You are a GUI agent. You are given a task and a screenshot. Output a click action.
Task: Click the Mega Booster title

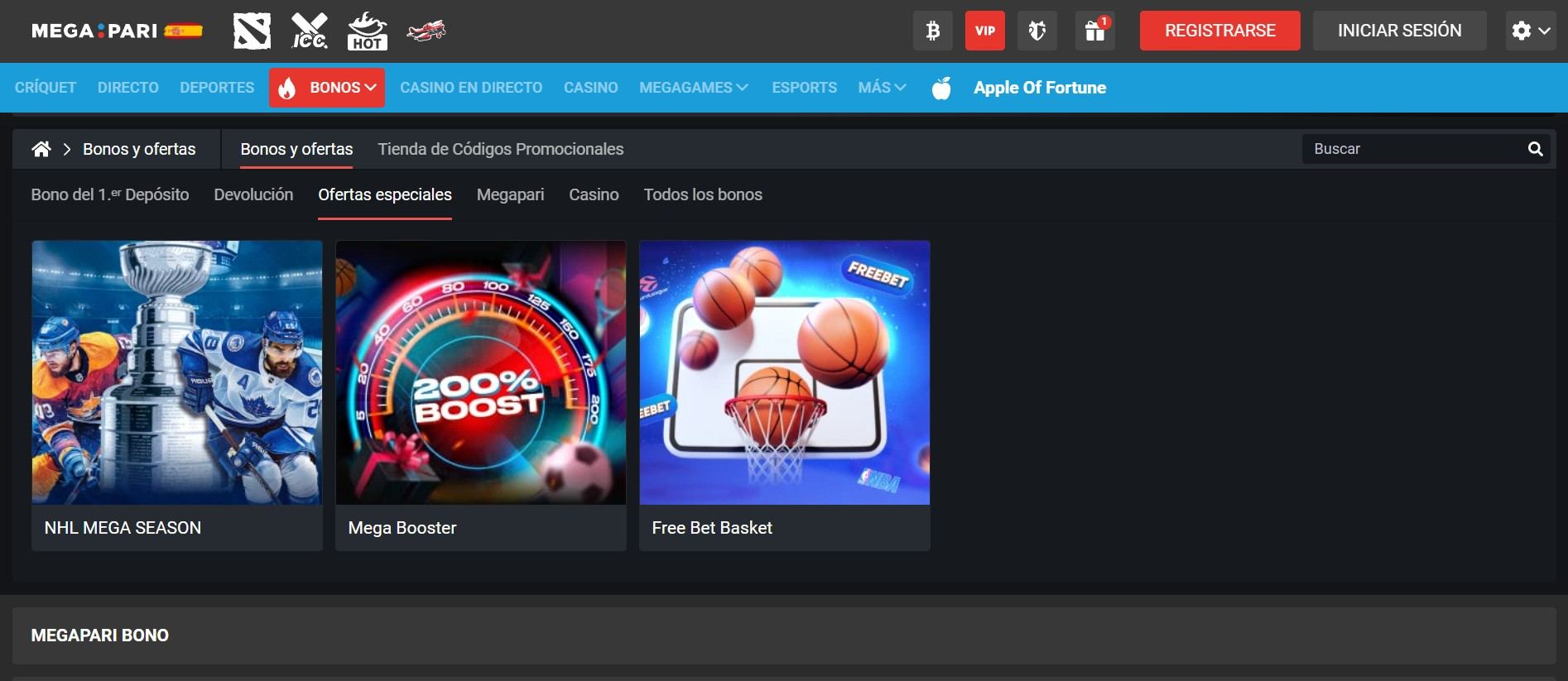click(402, 528)
